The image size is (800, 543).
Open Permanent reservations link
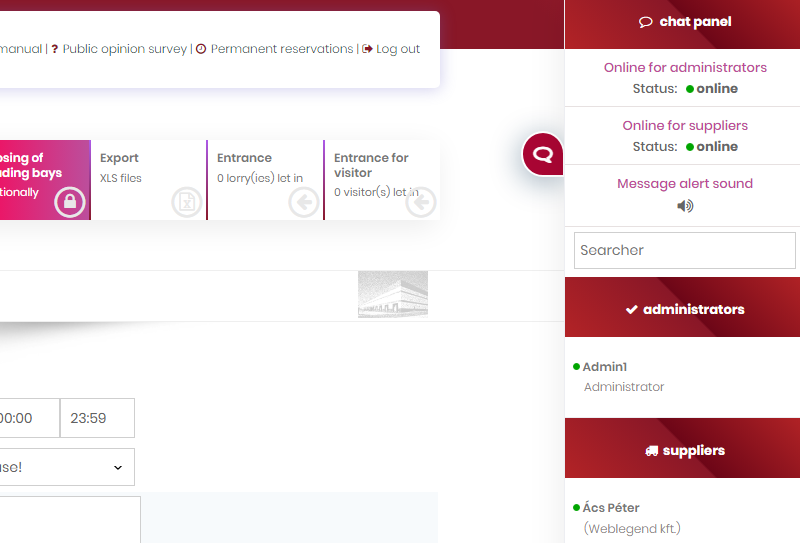281,49
